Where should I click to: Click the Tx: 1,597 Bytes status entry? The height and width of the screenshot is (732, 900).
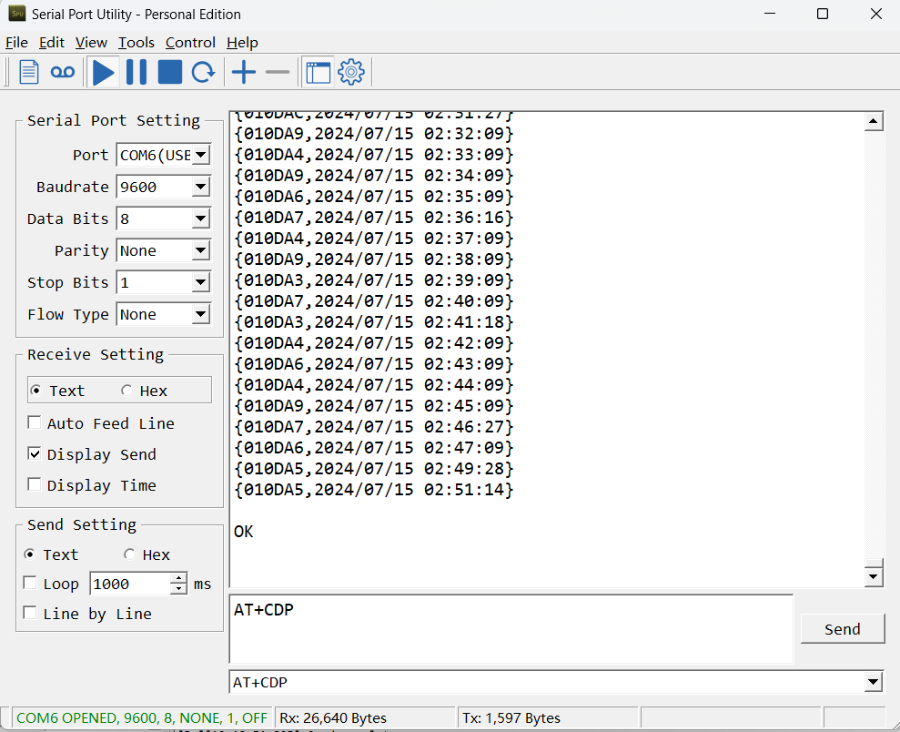pos(548,718)
